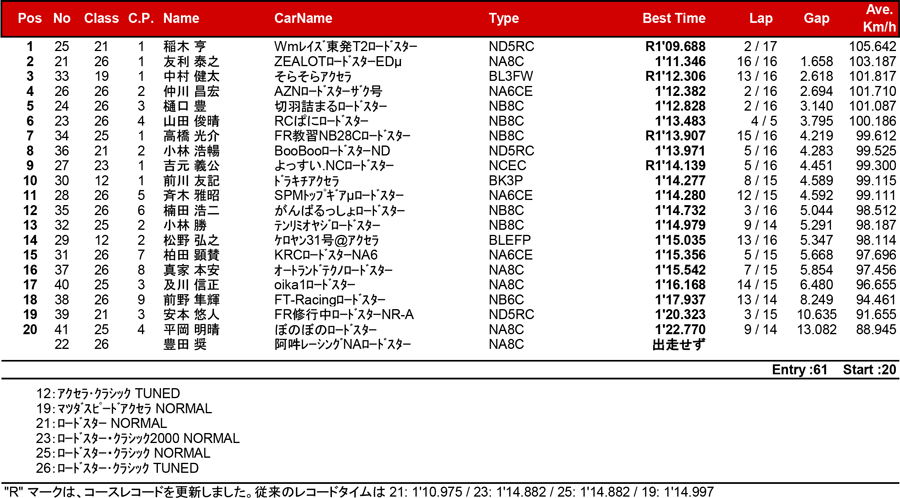Click the Class column header
This screenshot has height=498, width=900.
coord(101,18)
